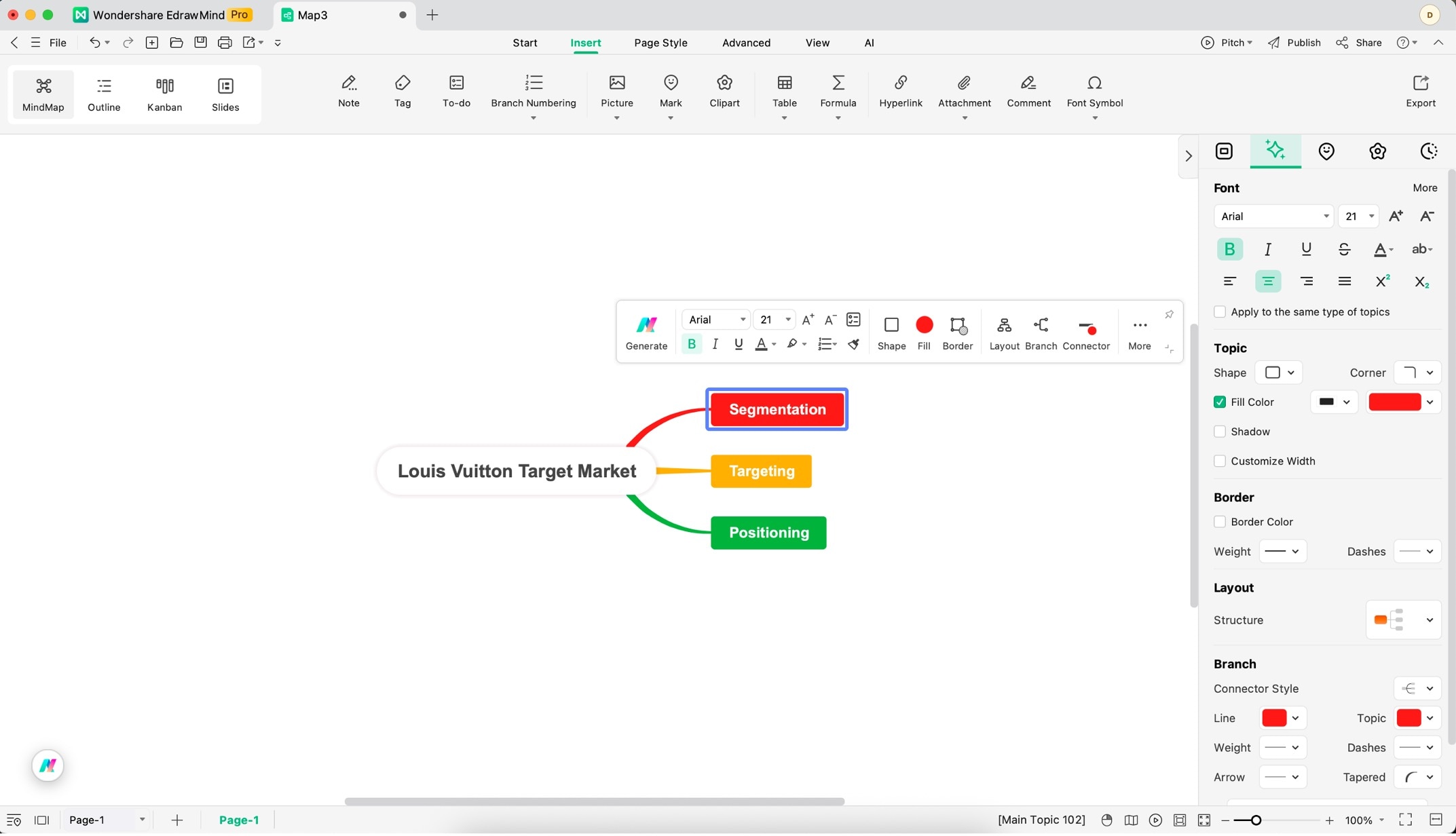Increase font size in the Font panel
Image resolution: width=1456 pixels, height=836 pixels.
(1396, 216)
